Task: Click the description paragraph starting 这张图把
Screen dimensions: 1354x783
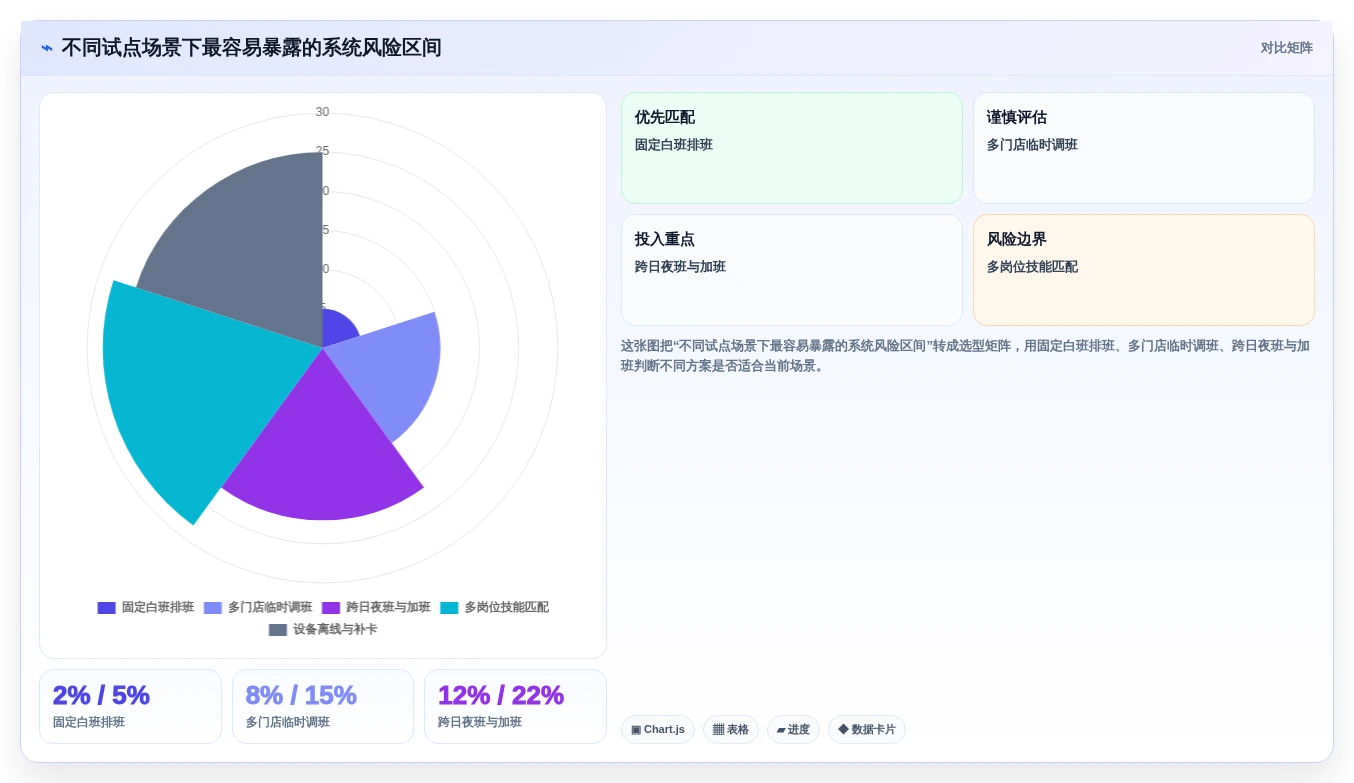Action: point(966,356)
